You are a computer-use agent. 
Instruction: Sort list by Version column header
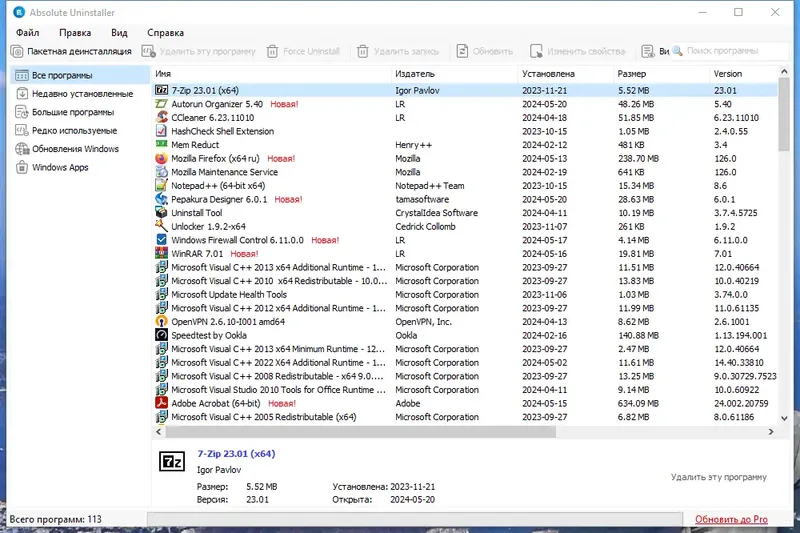point(743,74)
